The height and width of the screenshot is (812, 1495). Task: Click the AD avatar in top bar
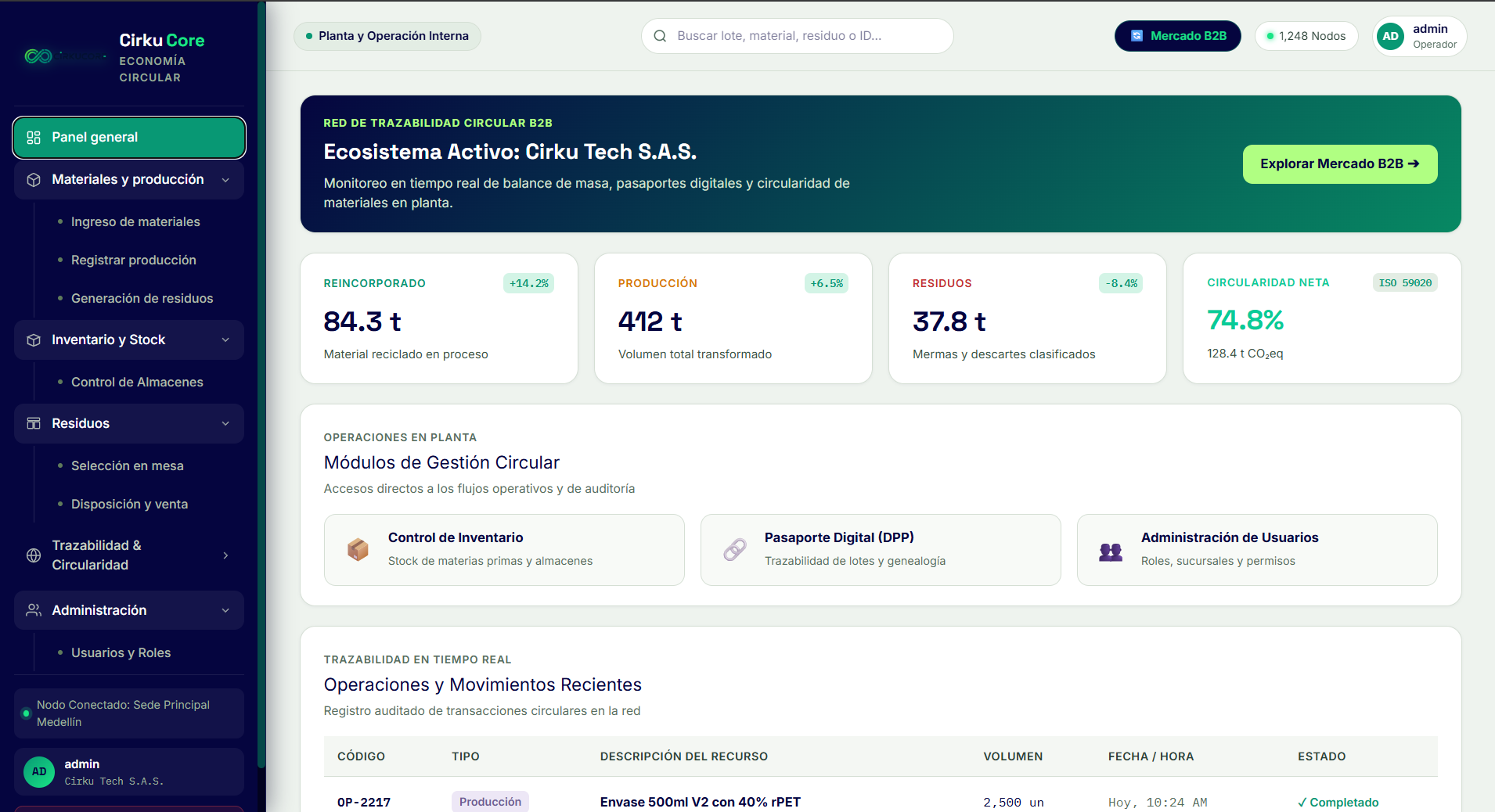point(1390,36)
